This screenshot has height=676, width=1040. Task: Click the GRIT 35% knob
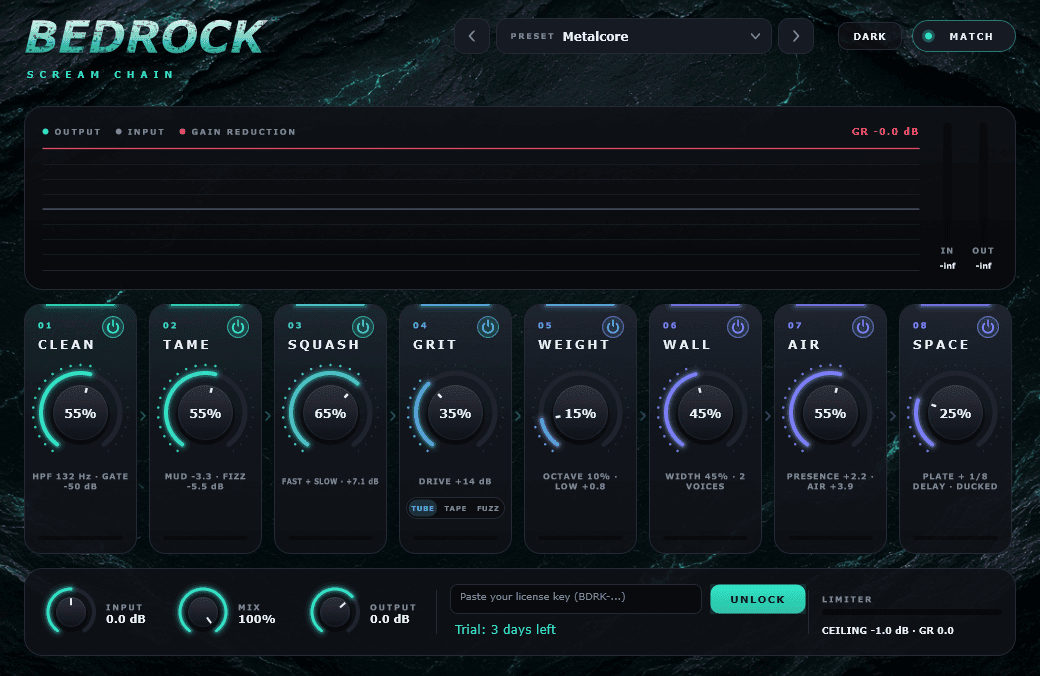click(x=455, y=413)
